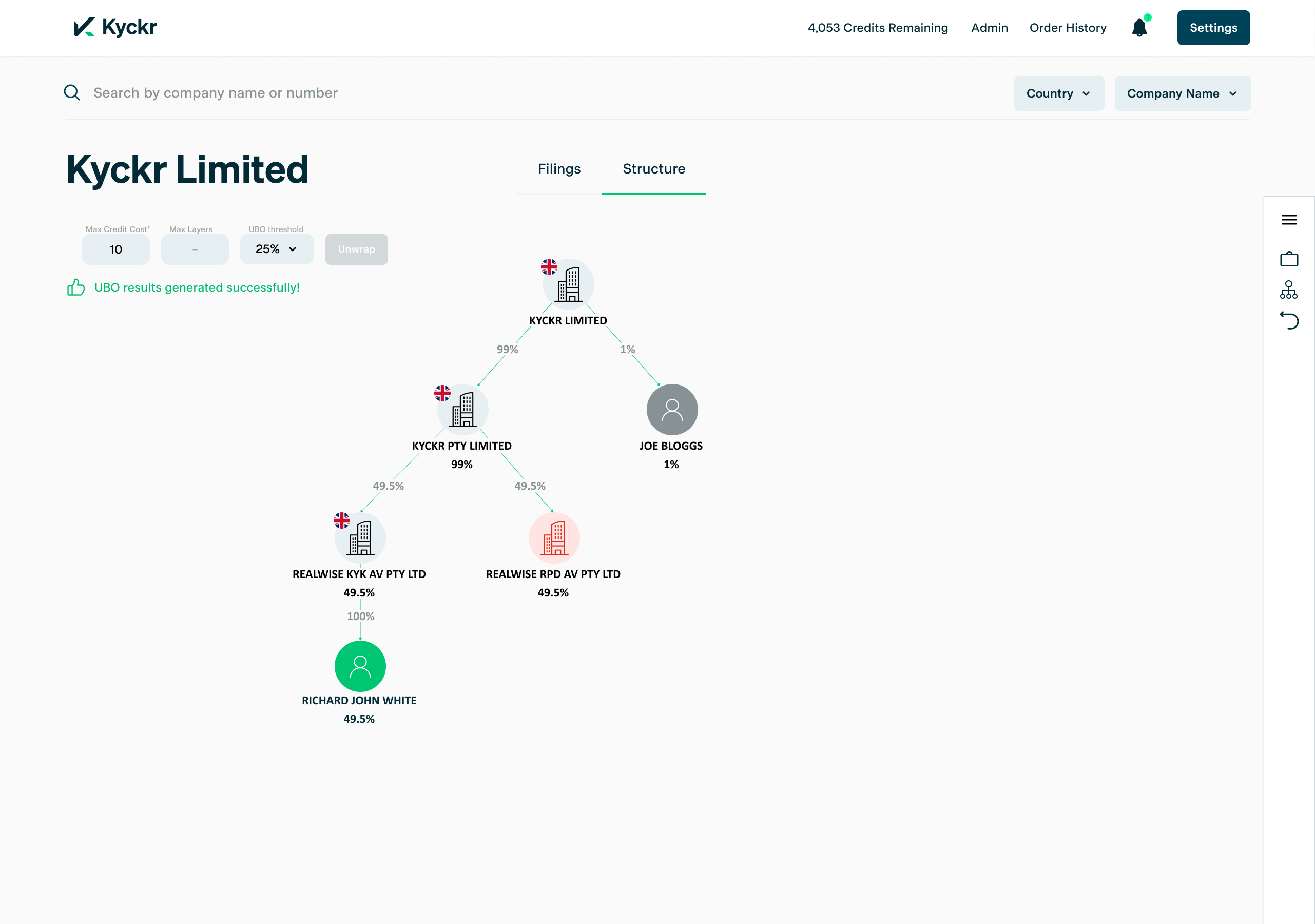Click the Max Layers field
The width and height of the screenshot is (1315, 924).
click(195, 249)
